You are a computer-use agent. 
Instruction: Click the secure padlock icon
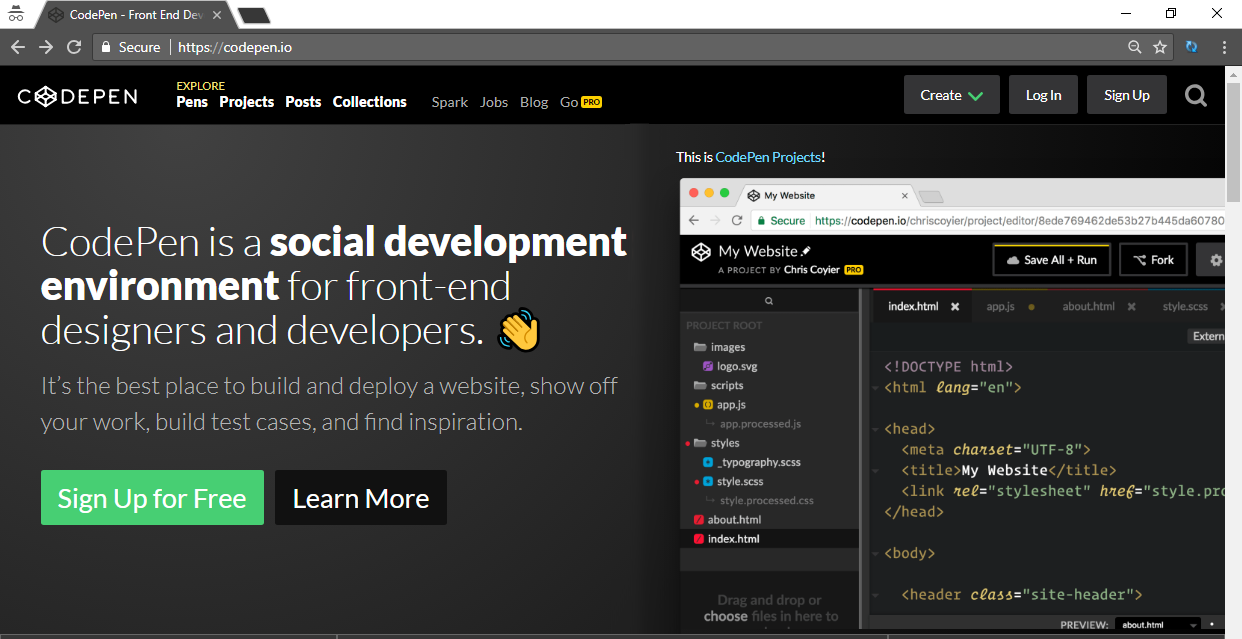point(106,47)
